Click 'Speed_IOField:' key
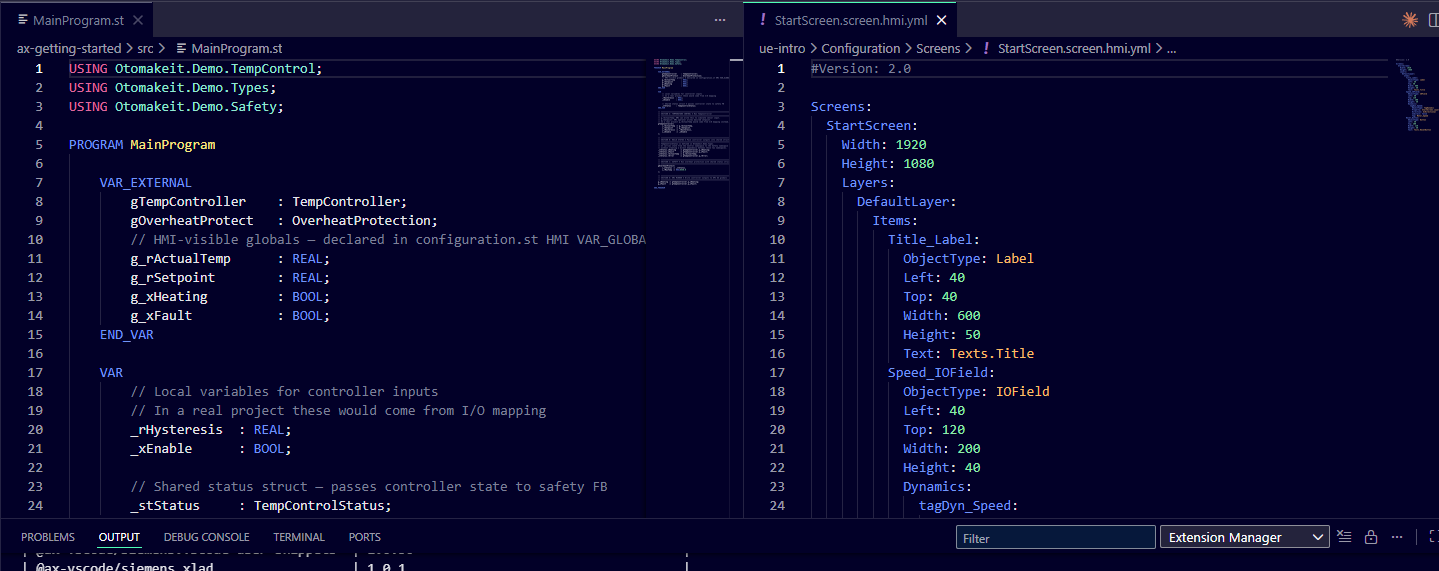The width and height of the screenshot is (1439, 571). [942, 372]
